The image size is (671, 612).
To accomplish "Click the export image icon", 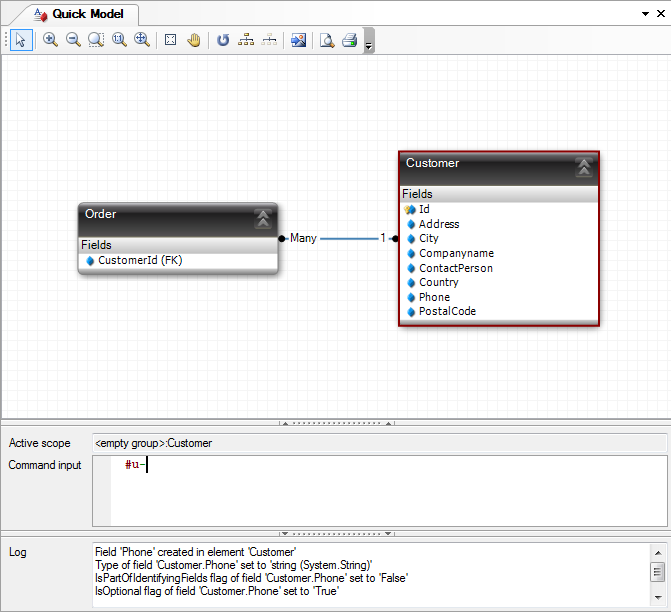I will (x=298, y=40).
